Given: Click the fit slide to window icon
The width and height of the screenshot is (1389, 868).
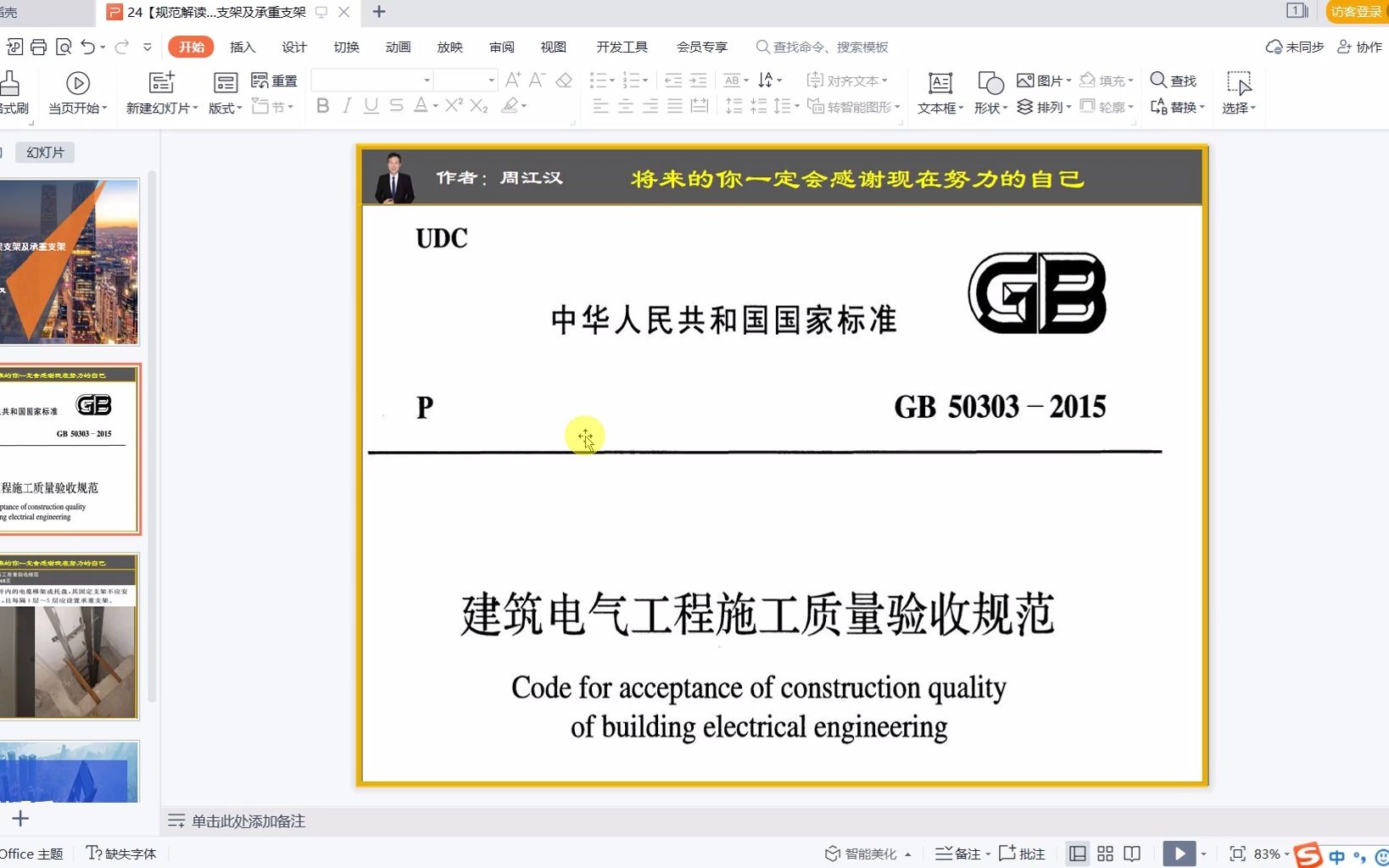Looking at the screenshot, I should 1237,854.
